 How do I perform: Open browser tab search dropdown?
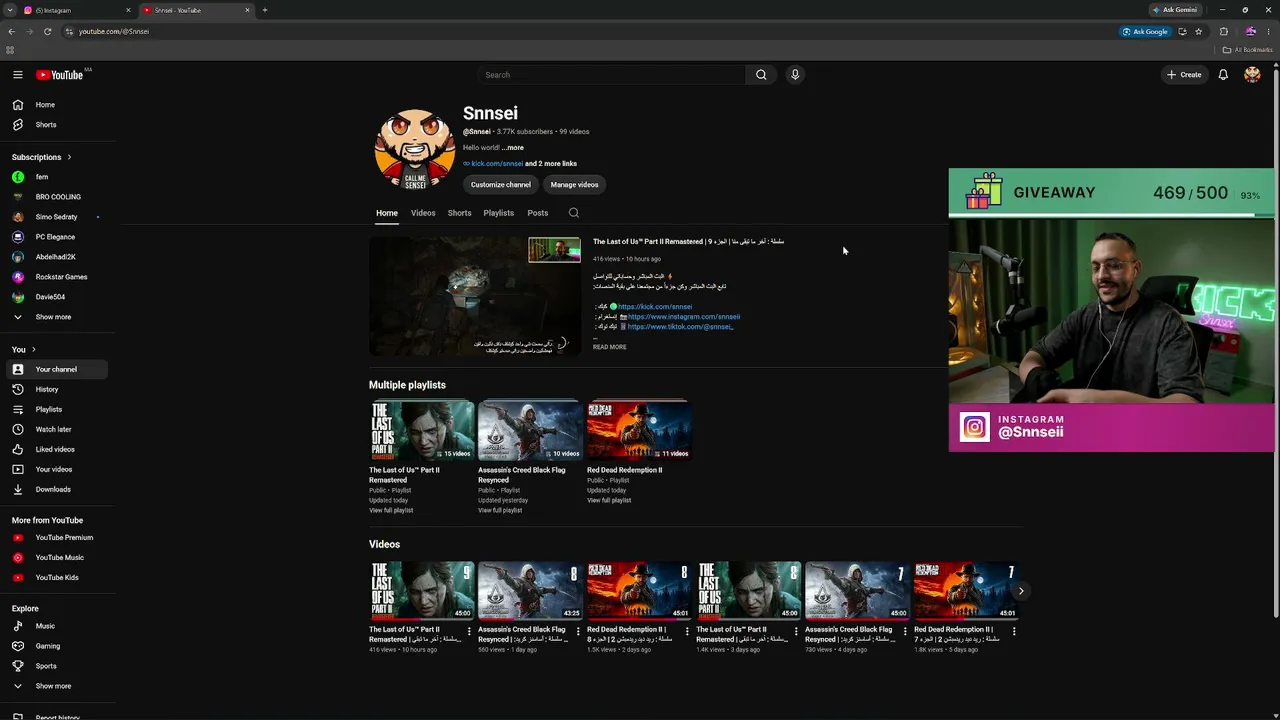point(10,10)
